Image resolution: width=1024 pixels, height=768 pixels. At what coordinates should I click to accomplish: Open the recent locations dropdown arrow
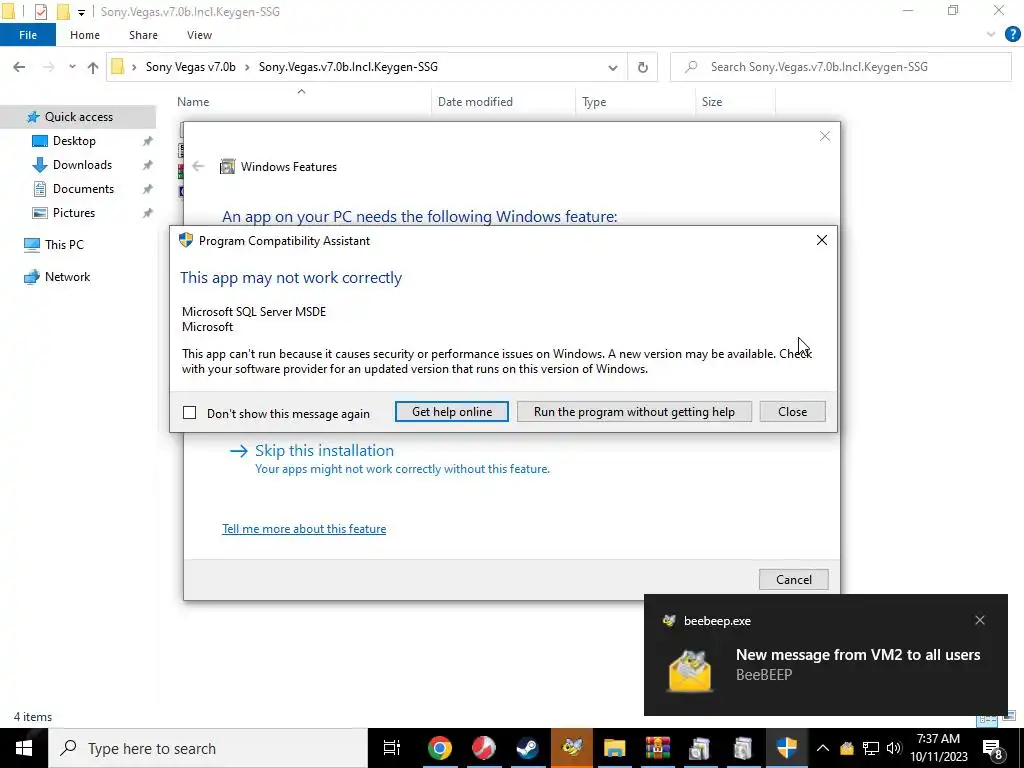coord(72,67)
